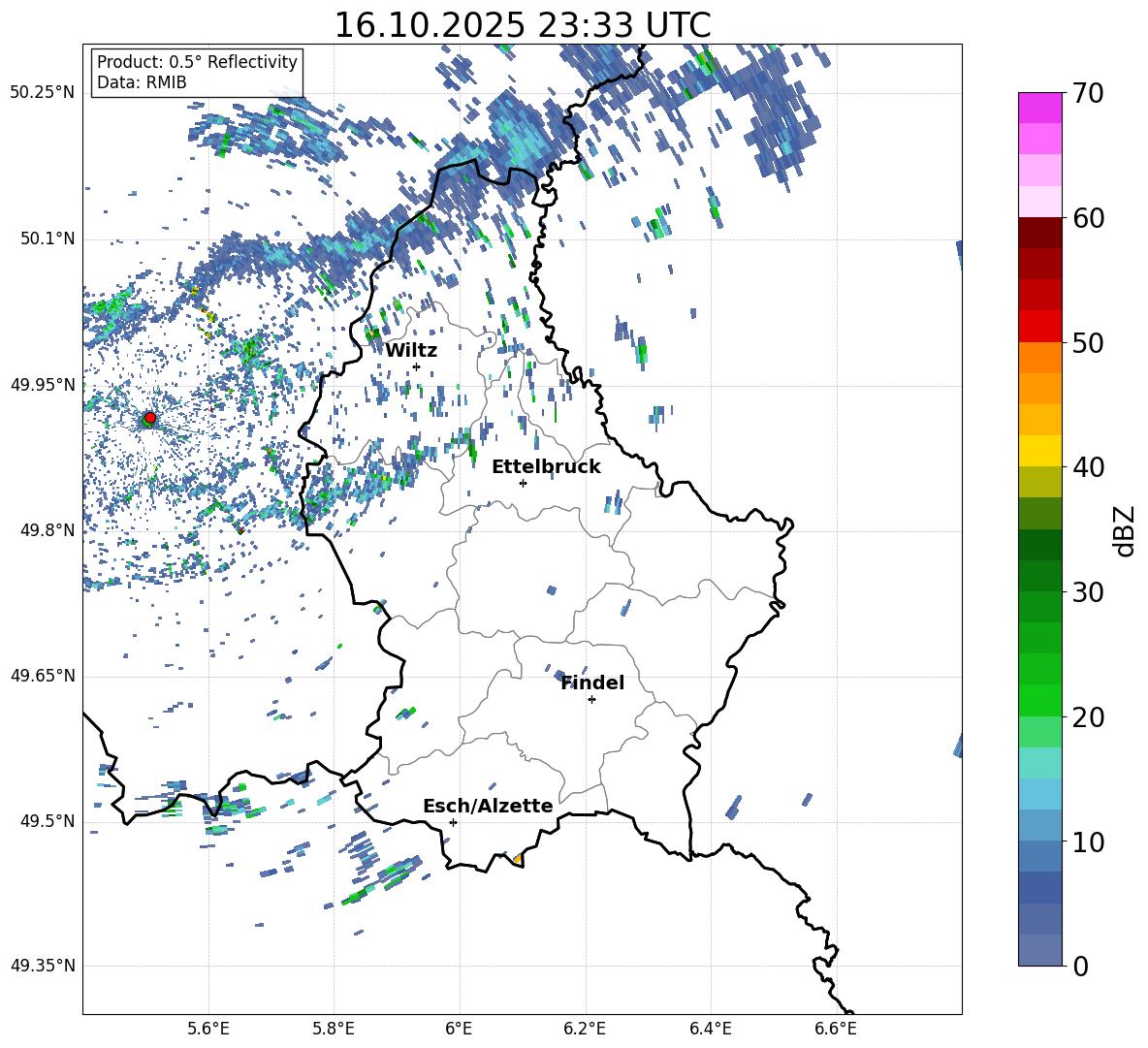This screenshot has height=1048, width=1148.
Task: Click the cross marker below Ettelbruck
Action: [x=523, y=483]
